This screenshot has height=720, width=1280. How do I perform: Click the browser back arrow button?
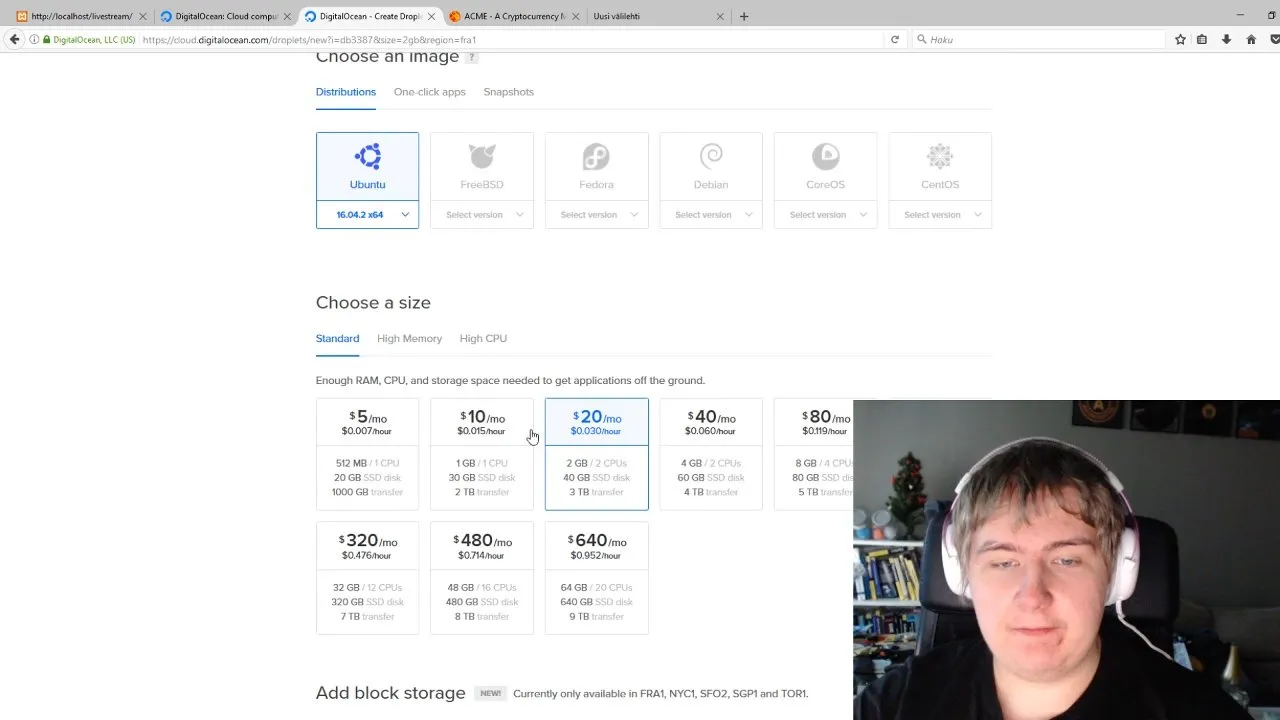pyautogui.click(x=14, y=39)
